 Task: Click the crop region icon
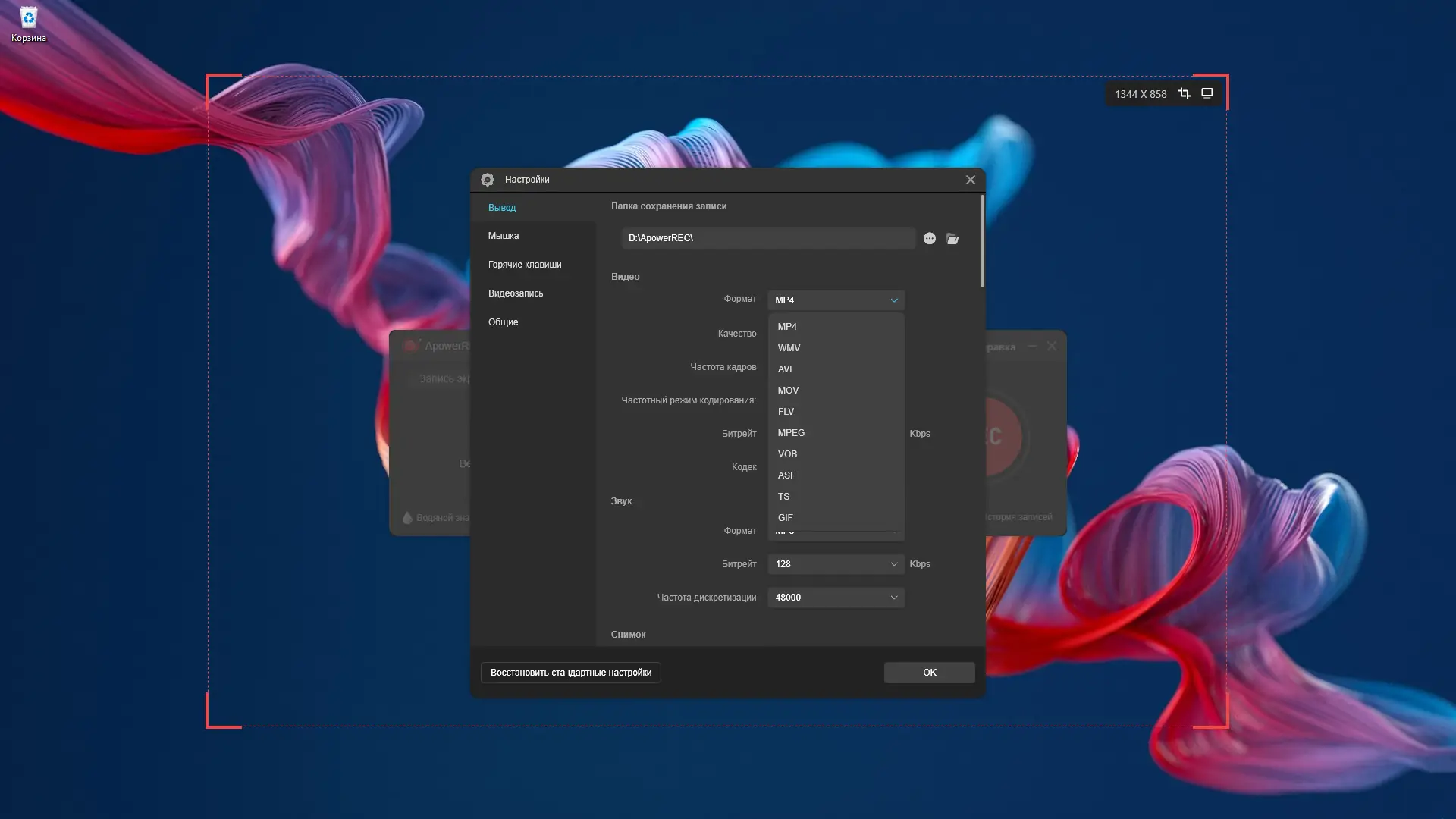(1184, 93)
